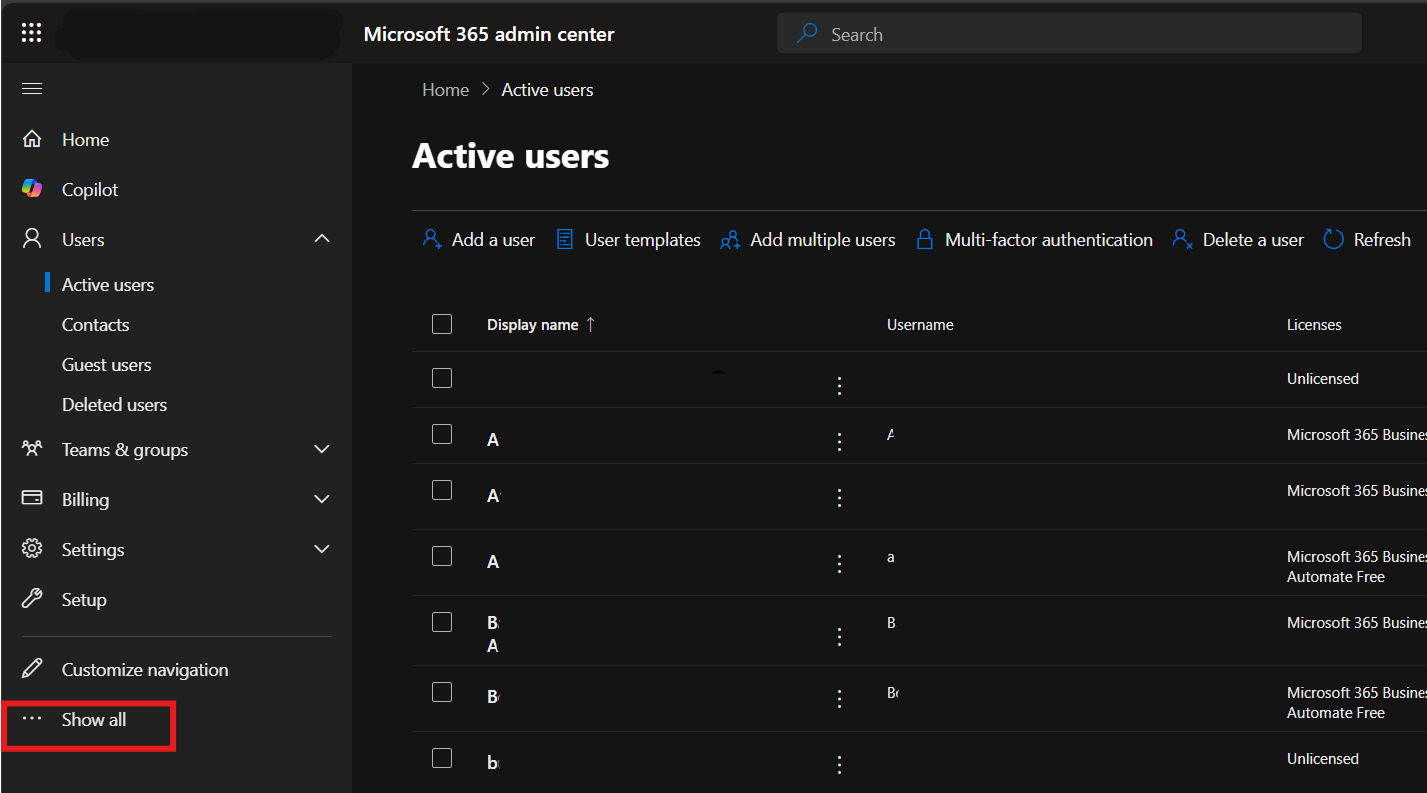Open more actions for Unlicensed user 'b'
This screenshot has width=1427, height=793.
pos(839,765)
